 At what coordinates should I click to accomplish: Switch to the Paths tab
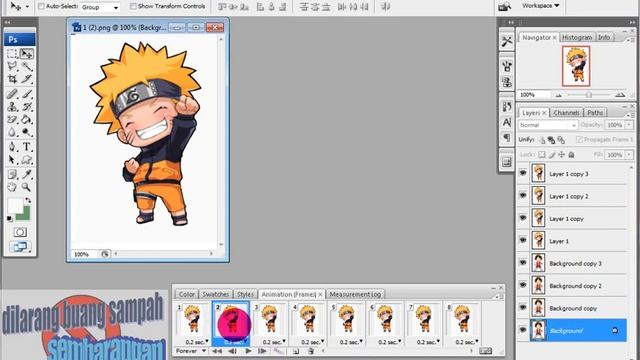pos(595,113)
